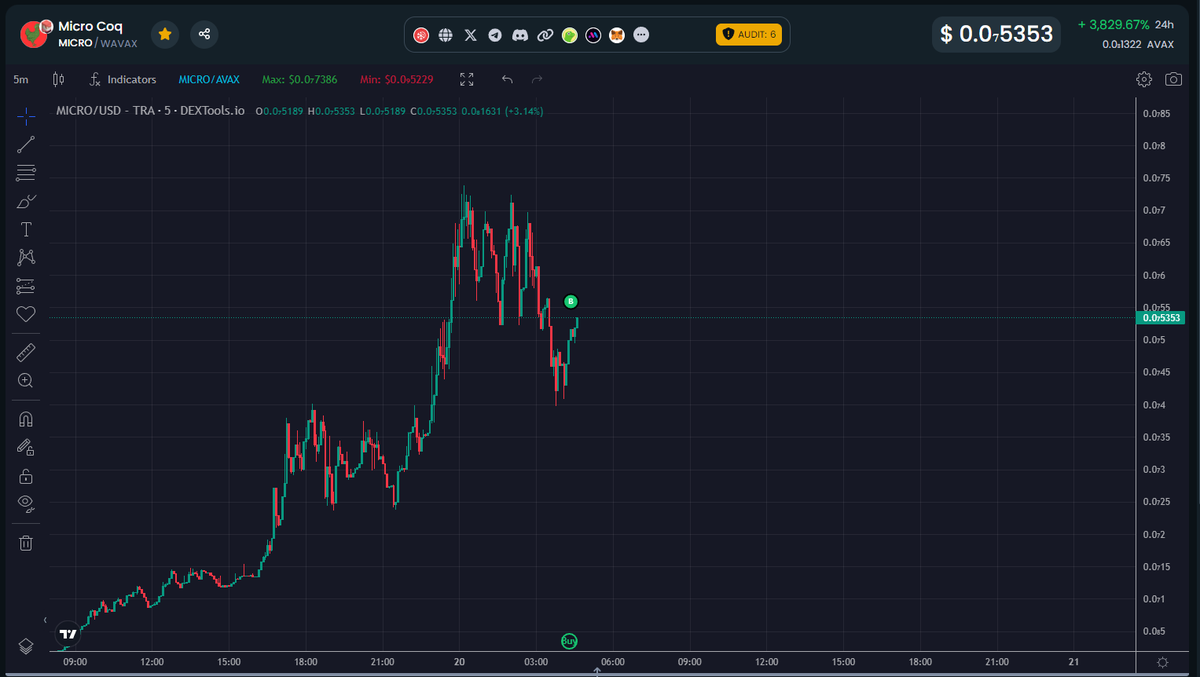Viewport: 1200px width, 677px height.
Task: Open the more-links ellipsis menu
Action: 641,34
